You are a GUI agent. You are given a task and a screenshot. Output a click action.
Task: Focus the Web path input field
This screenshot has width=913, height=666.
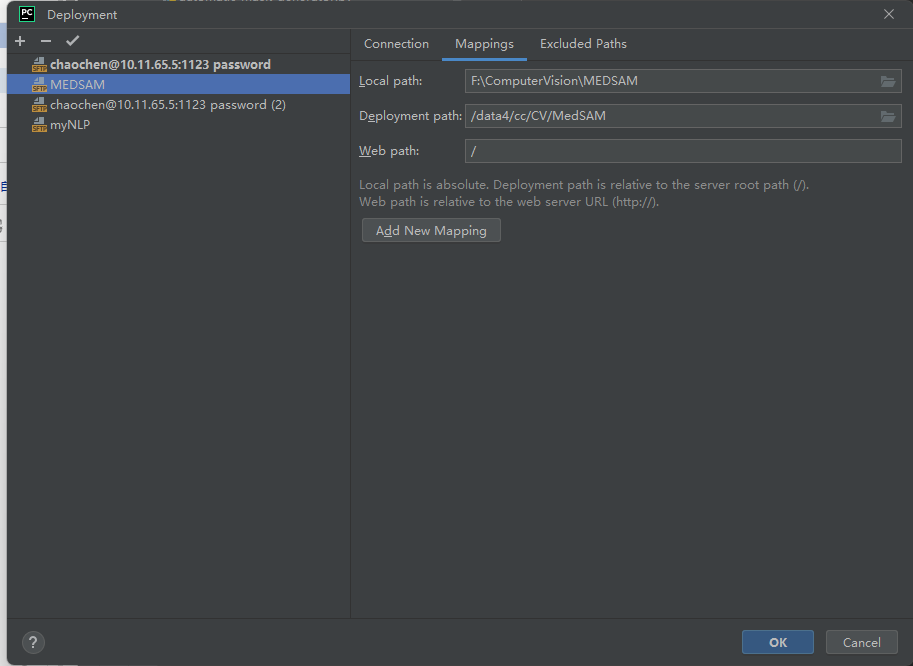pyautogui.click(x=683, y=151)
